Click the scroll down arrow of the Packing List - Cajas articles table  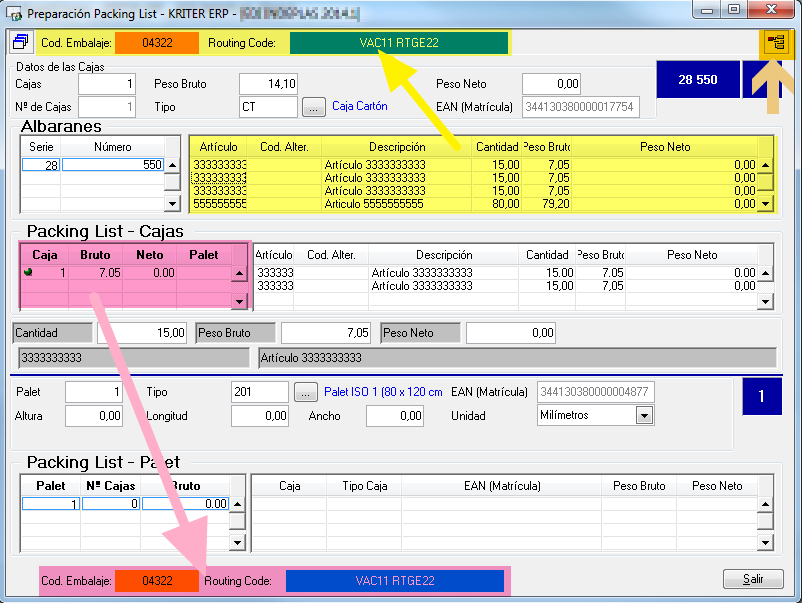766,302
